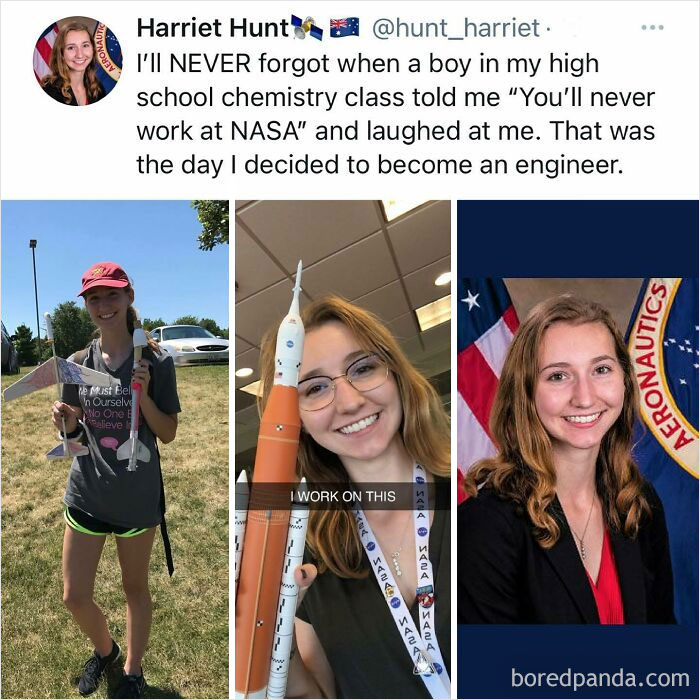Click the Australian flag emoji
Screen dimensions: 700x700
[x=344, y=27]
